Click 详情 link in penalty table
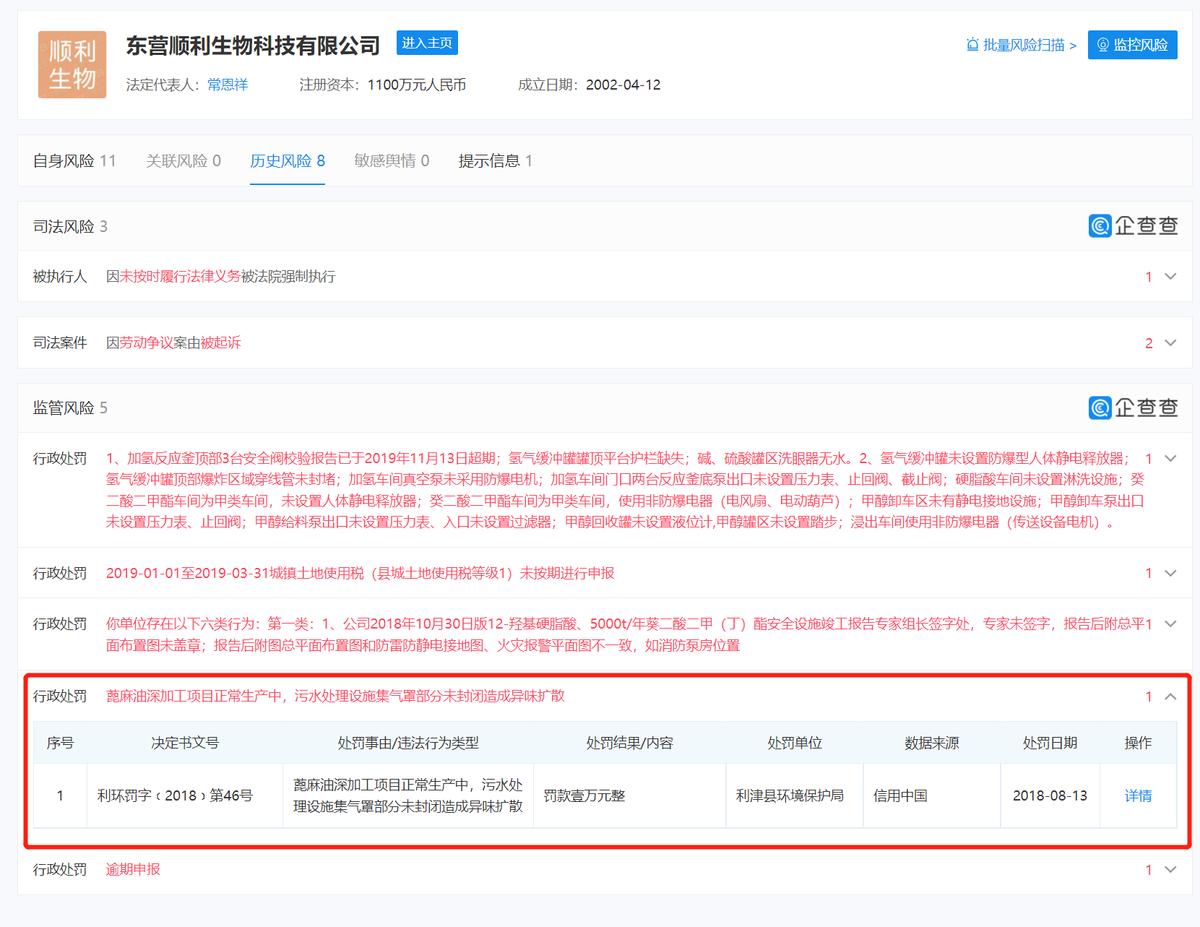1200x927 pixels. [x=1138, y=796]
